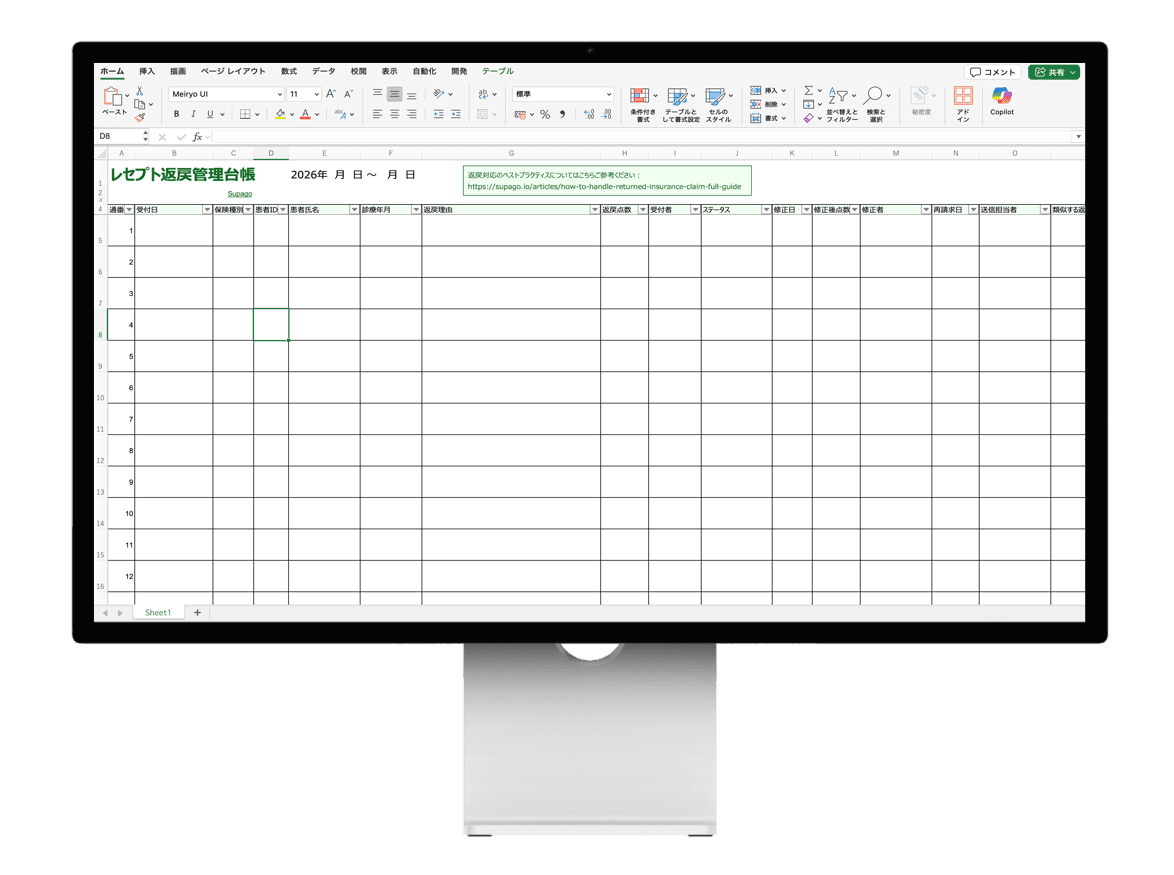Open the 数式 ribbon tab
The height and width of the screenshot is (875, 1174).
pos(288,72)
